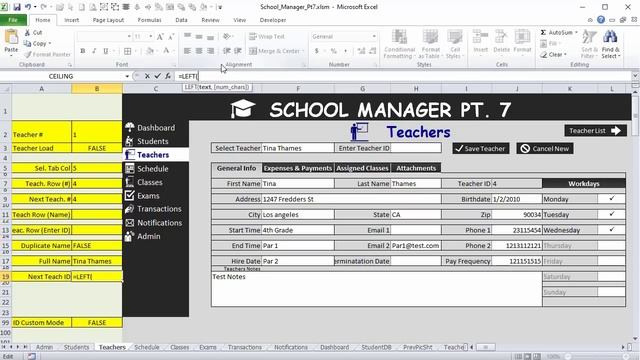Click the Insert Function fx icon
Viewport: 640px width, 360px height.
pos(168,76)
